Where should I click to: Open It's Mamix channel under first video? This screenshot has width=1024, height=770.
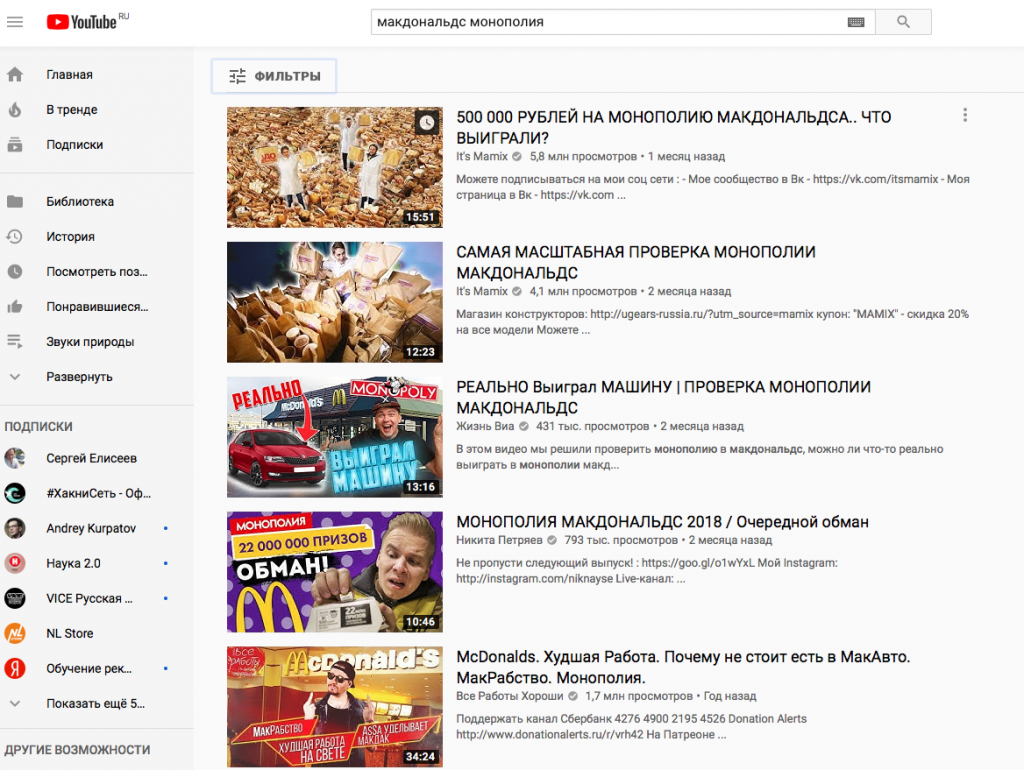click(x=481, y=157)
